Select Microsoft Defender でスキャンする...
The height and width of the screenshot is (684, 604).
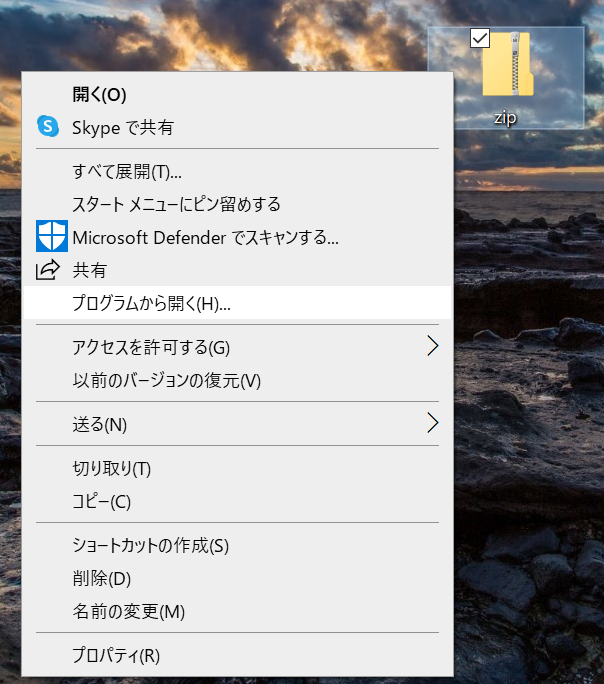pos(238,237)
